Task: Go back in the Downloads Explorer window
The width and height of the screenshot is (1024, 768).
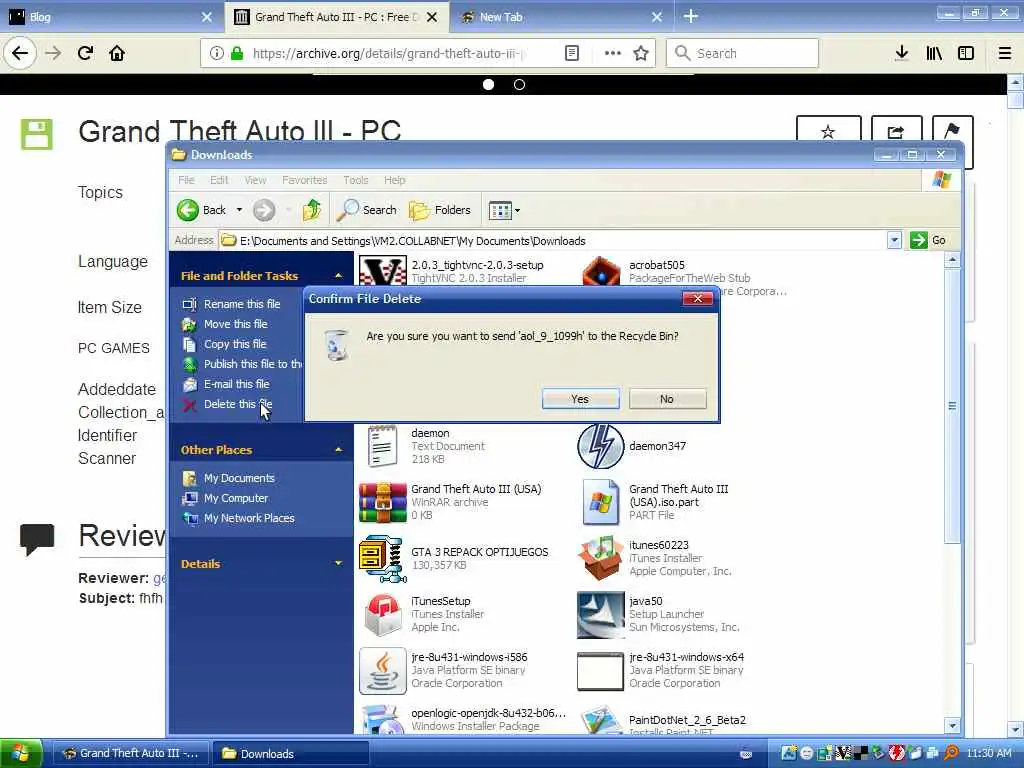Action: (202, 210)
